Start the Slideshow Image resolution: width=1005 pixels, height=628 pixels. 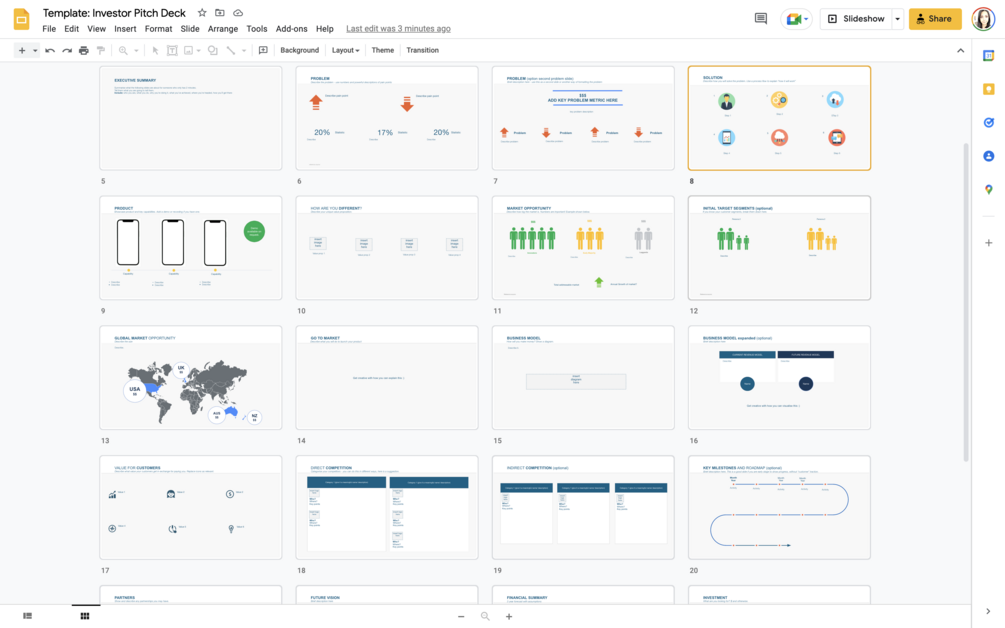tap(856, 19)
